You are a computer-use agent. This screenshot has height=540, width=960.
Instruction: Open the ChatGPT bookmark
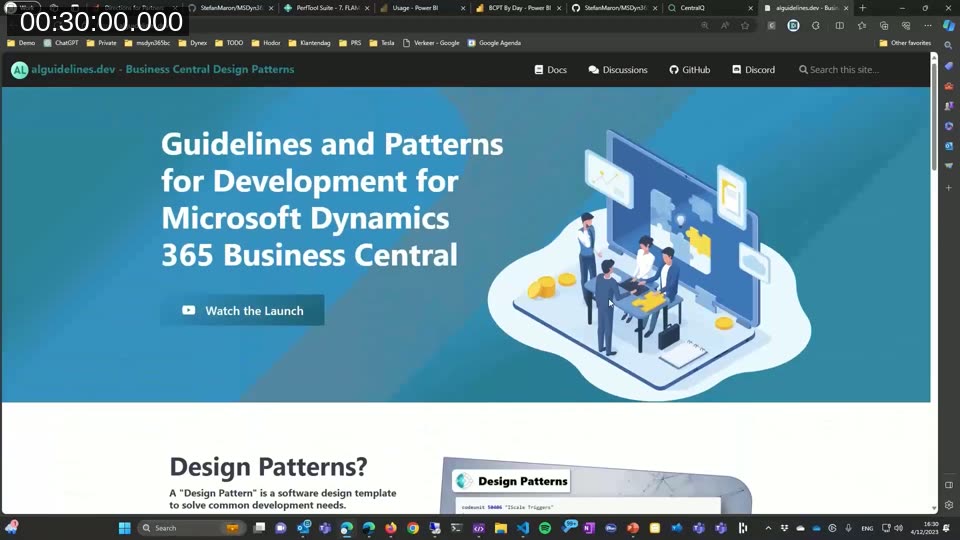tap(61, 43)
